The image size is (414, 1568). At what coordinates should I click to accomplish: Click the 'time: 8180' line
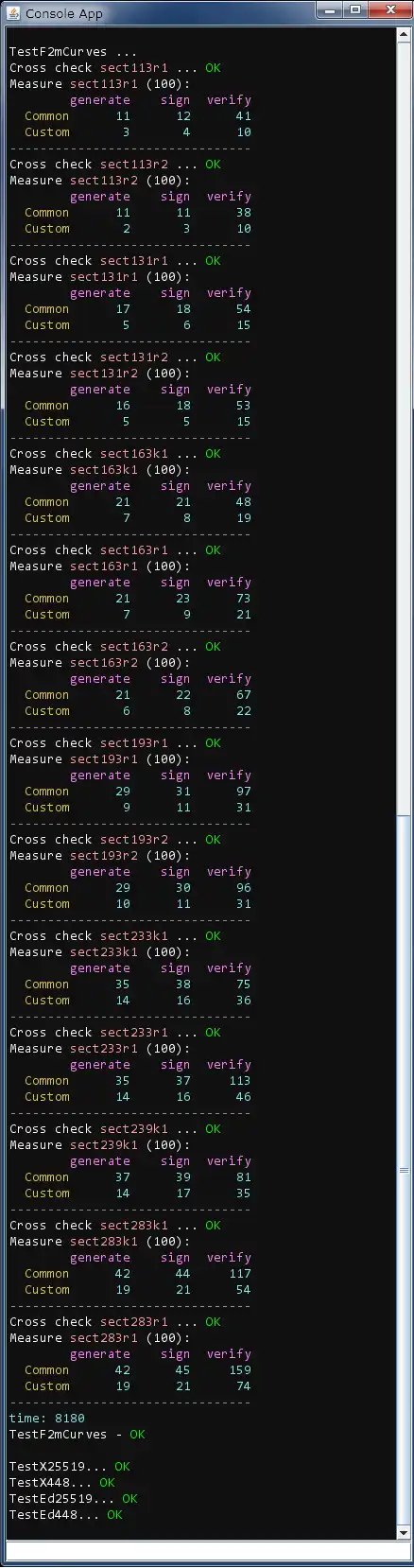pos(47,1419)
